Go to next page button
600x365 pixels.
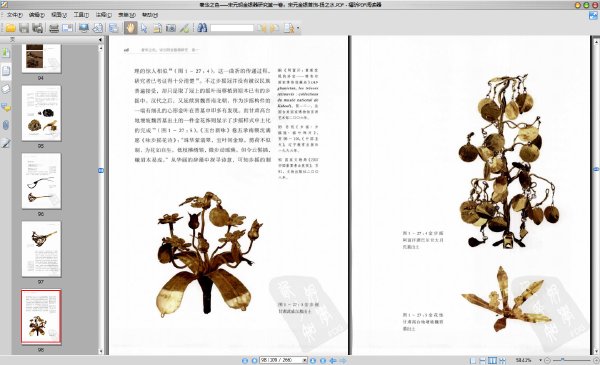[313, 360]
